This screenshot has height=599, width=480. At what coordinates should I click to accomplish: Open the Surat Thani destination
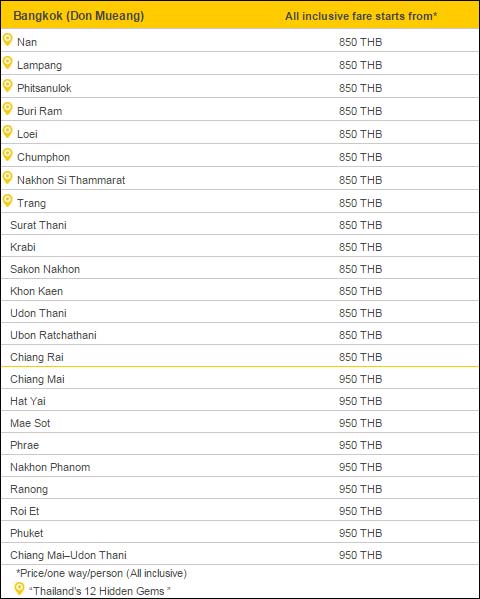click(x=38, y=225)
